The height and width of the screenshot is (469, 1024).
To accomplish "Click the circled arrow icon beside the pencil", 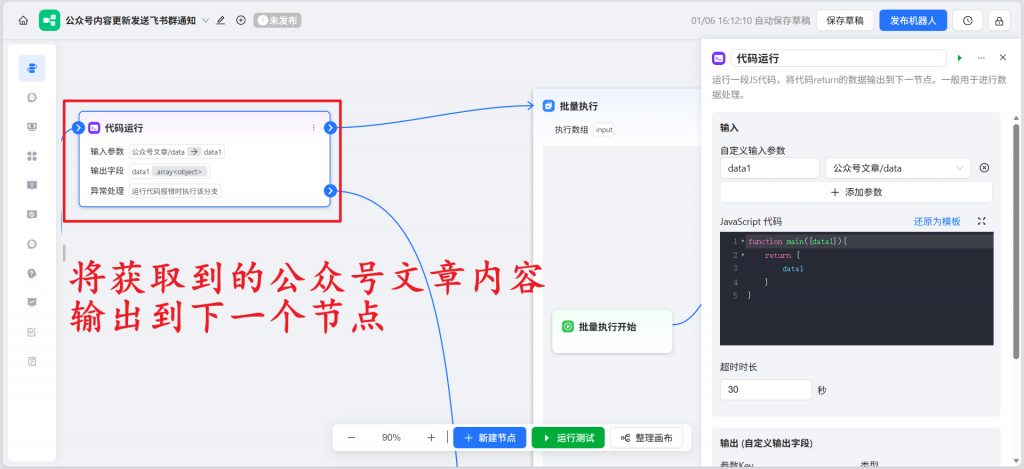I will pos(241,20).
